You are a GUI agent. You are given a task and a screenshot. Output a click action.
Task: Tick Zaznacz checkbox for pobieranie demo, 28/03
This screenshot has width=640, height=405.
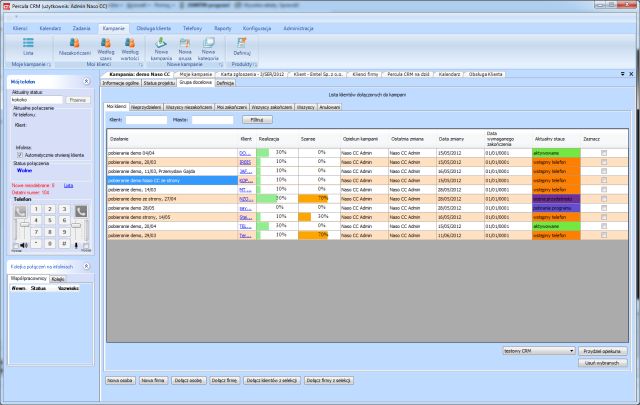[604, 162]
